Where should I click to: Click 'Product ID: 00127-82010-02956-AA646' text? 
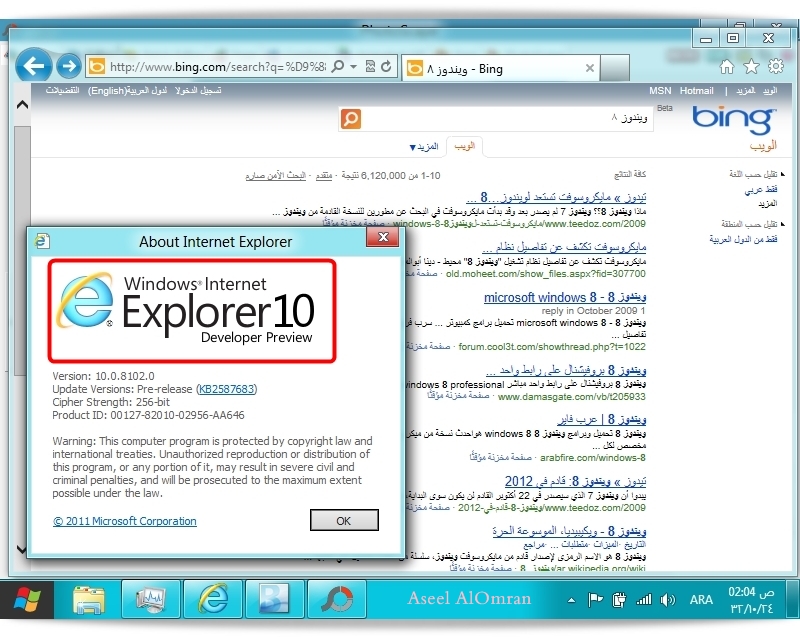coord(148,415)
